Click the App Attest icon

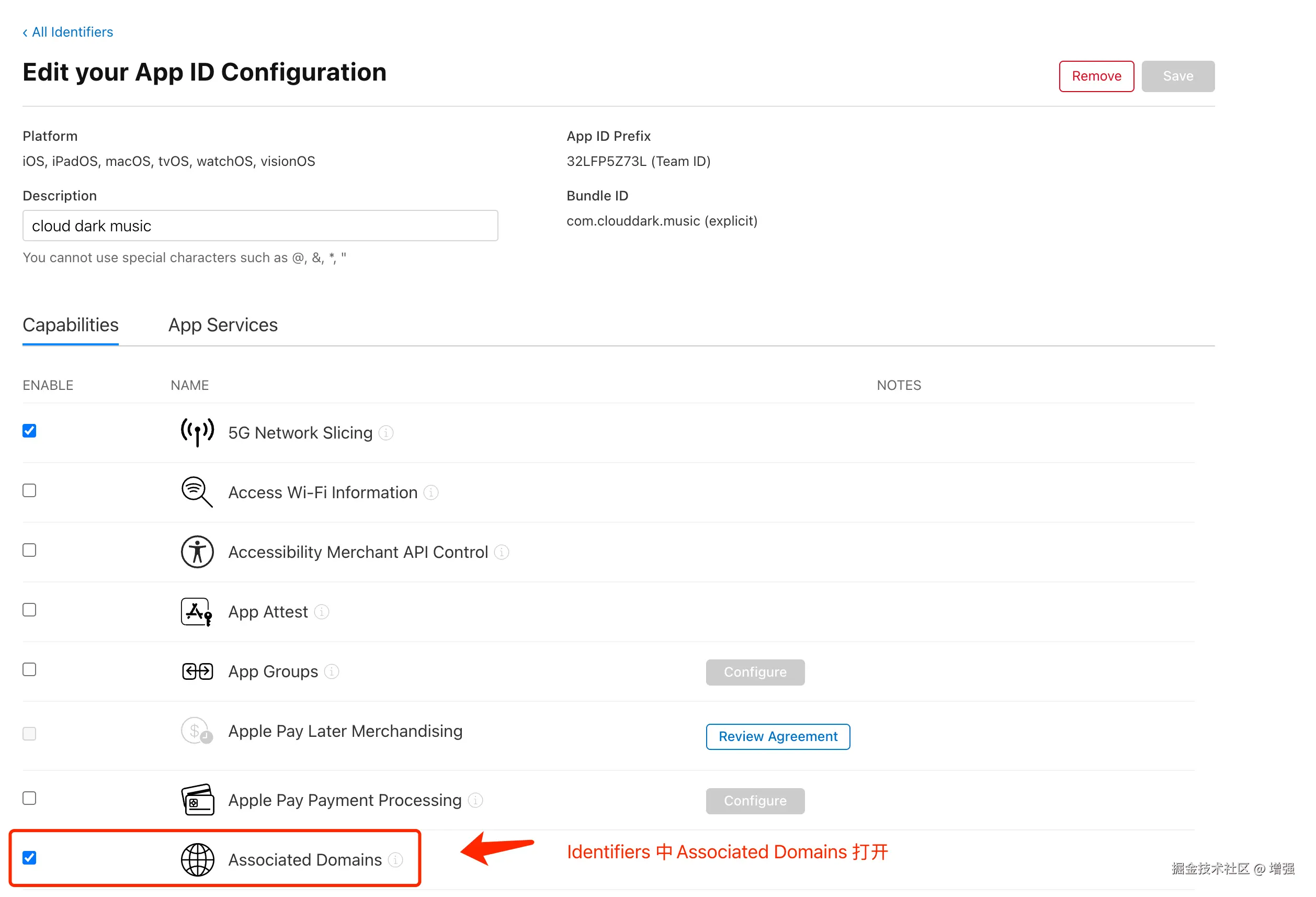pos(197,612)
